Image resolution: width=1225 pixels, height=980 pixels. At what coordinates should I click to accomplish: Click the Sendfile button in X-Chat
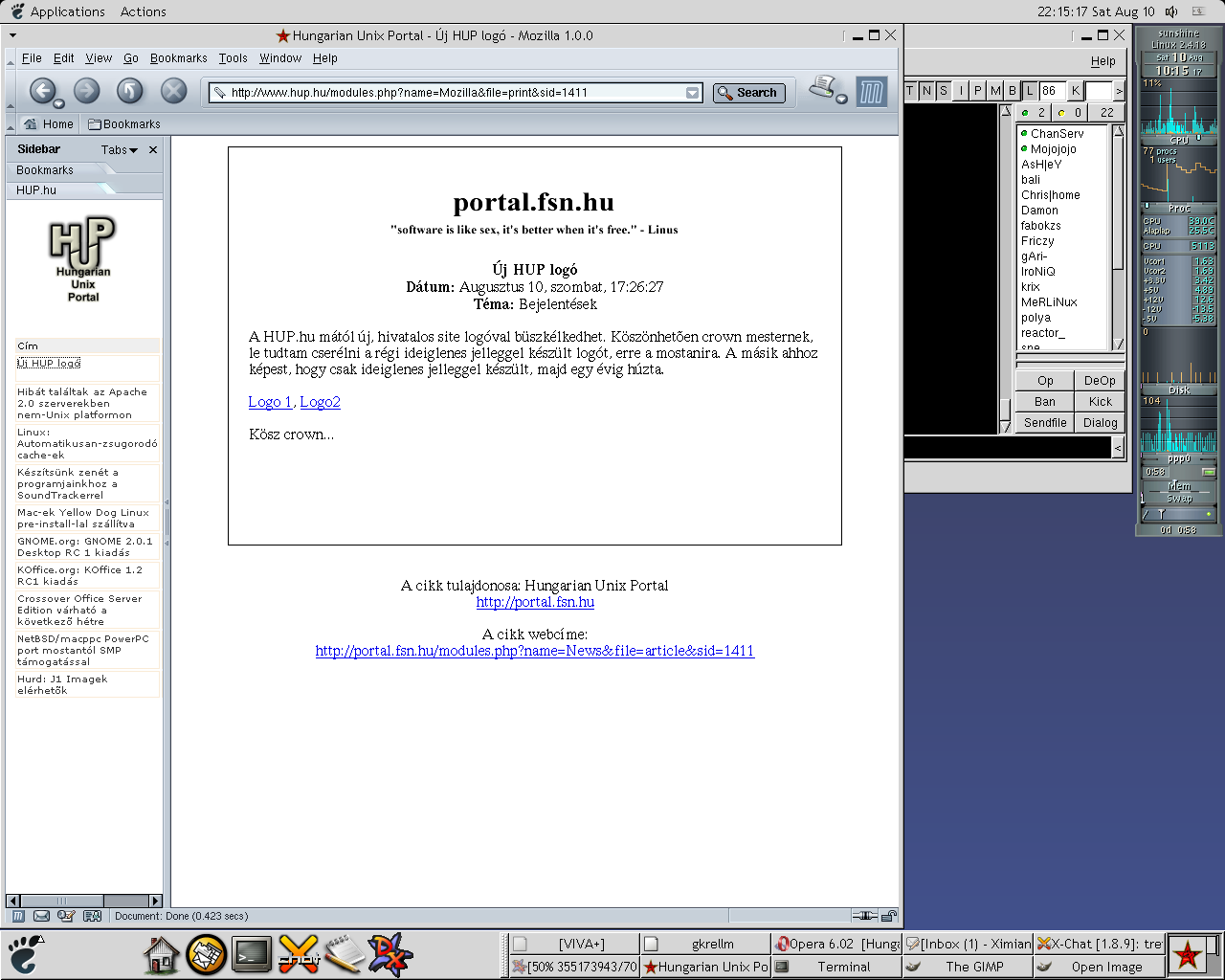[x=1044, y=423]
